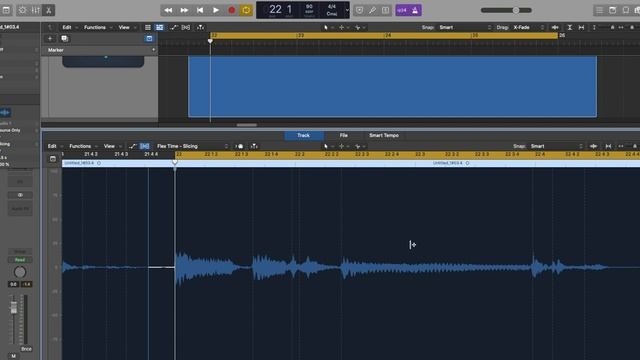Open the audio editor Snap dropdown
640x360 pixels.
click(x=557, y=146)
